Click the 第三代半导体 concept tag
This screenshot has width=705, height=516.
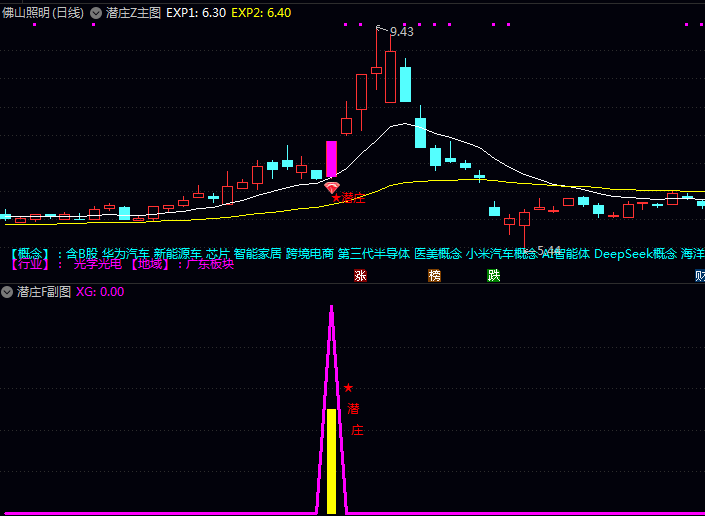coord(374,254)
